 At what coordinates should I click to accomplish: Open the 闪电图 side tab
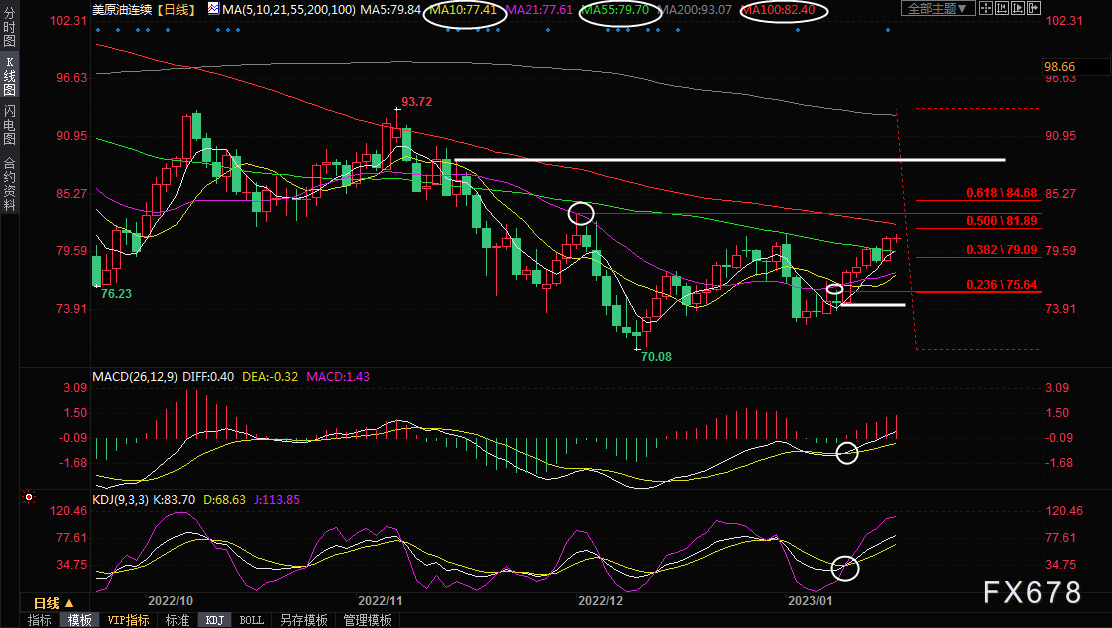pos(9,124)
